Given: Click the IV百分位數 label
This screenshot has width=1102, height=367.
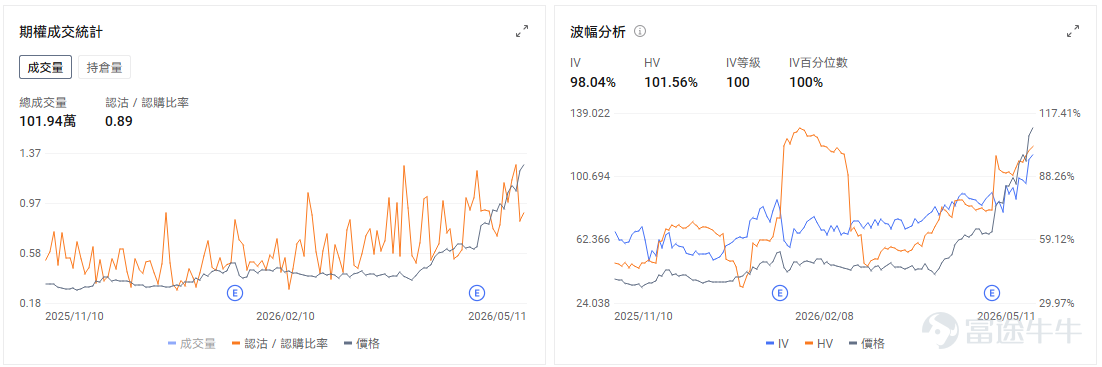Looking at the screenshot, I should tap(818, 63).
